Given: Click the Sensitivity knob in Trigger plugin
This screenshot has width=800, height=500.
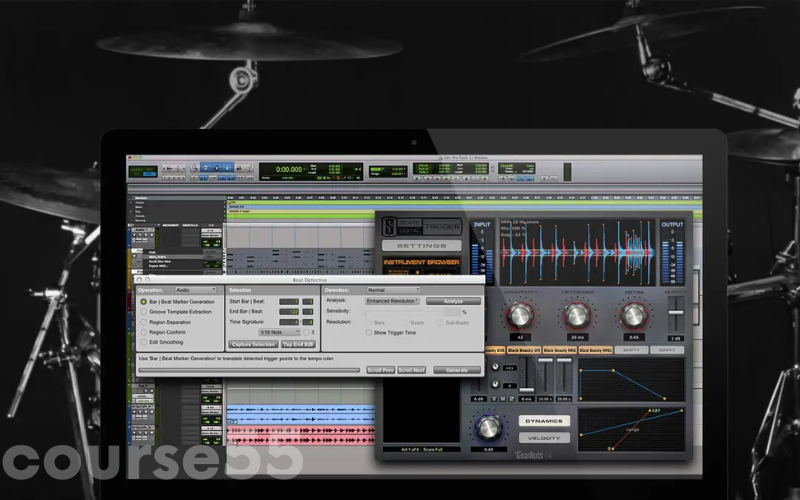Looking at the screenshot, I should tap(520, 315).
